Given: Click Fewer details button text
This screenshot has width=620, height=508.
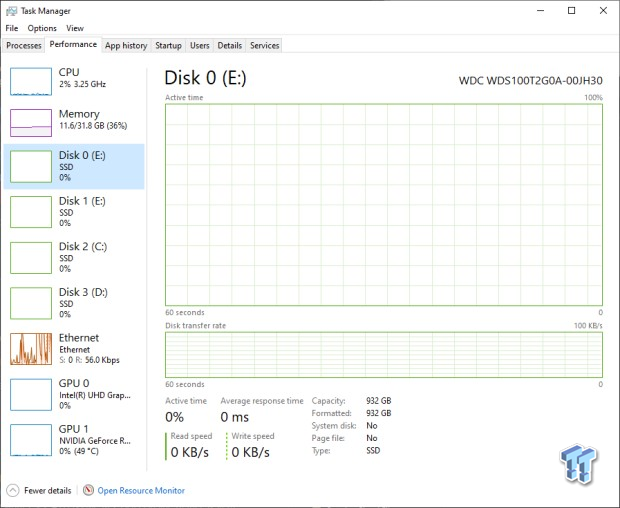Looking at the screenshot, I should [x=47, y=491].
